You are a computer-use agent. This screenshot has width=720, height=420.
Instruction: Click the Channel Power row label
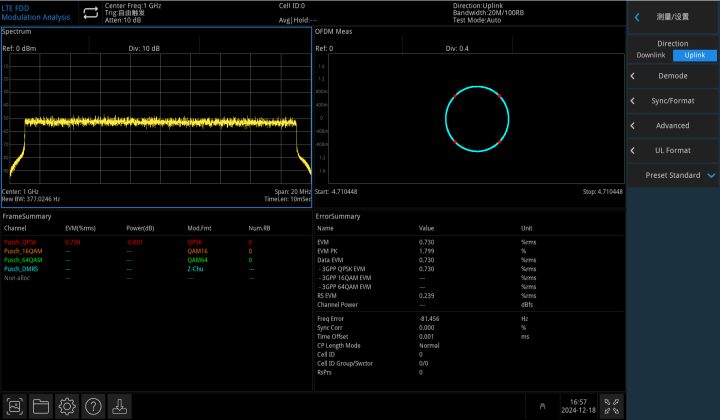(337, 305)
